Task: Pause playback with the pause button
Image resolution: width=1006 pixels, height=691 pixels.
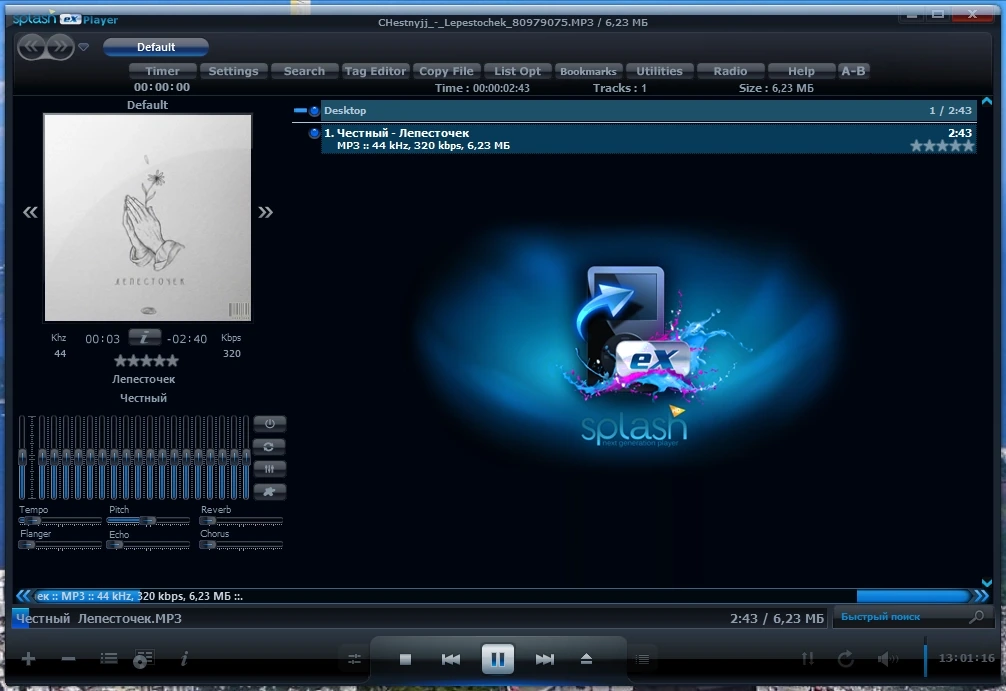Action: [498, 658]
